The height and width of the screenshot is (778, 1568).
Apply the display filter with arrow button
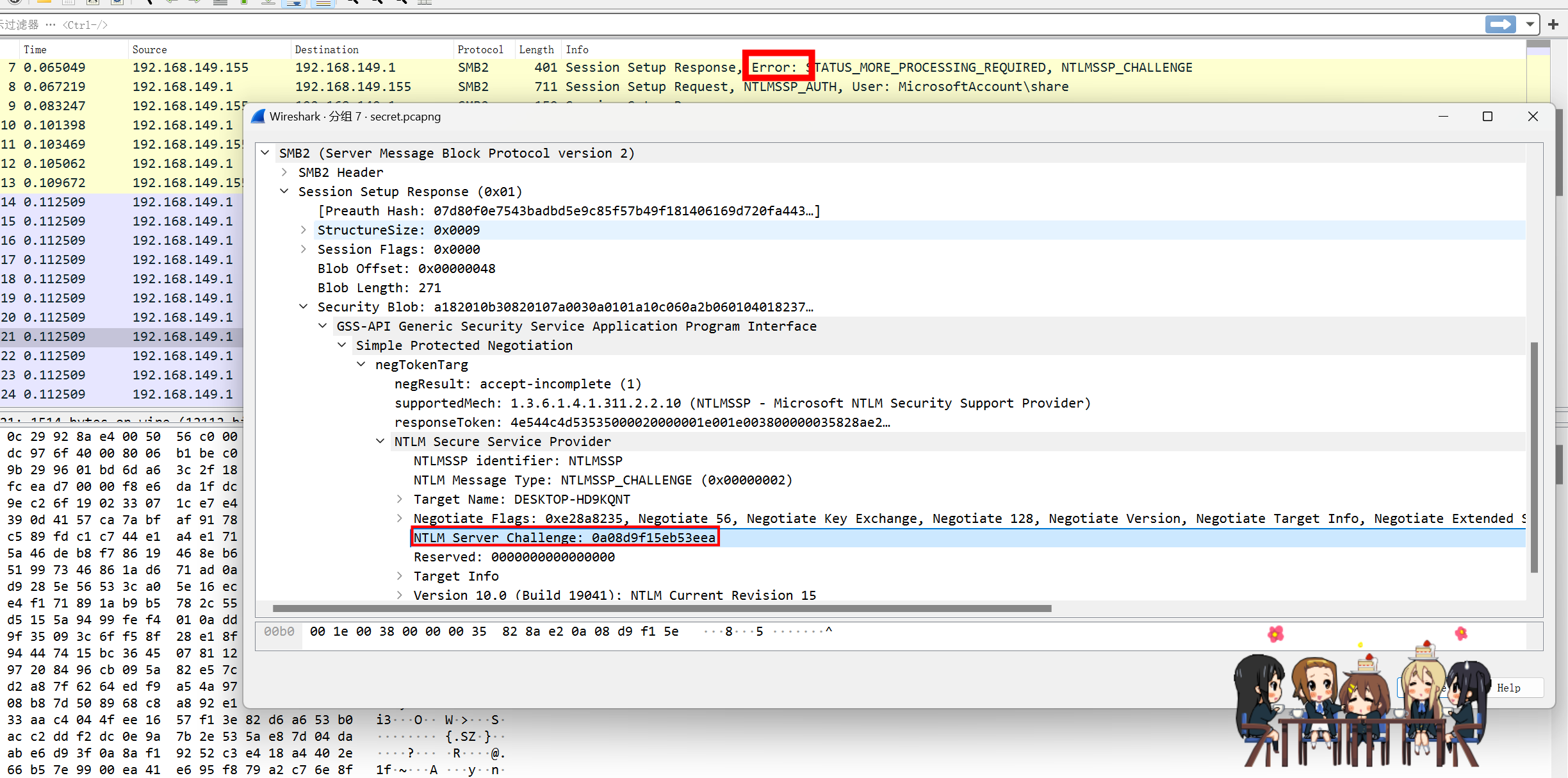coord(1501,24)
